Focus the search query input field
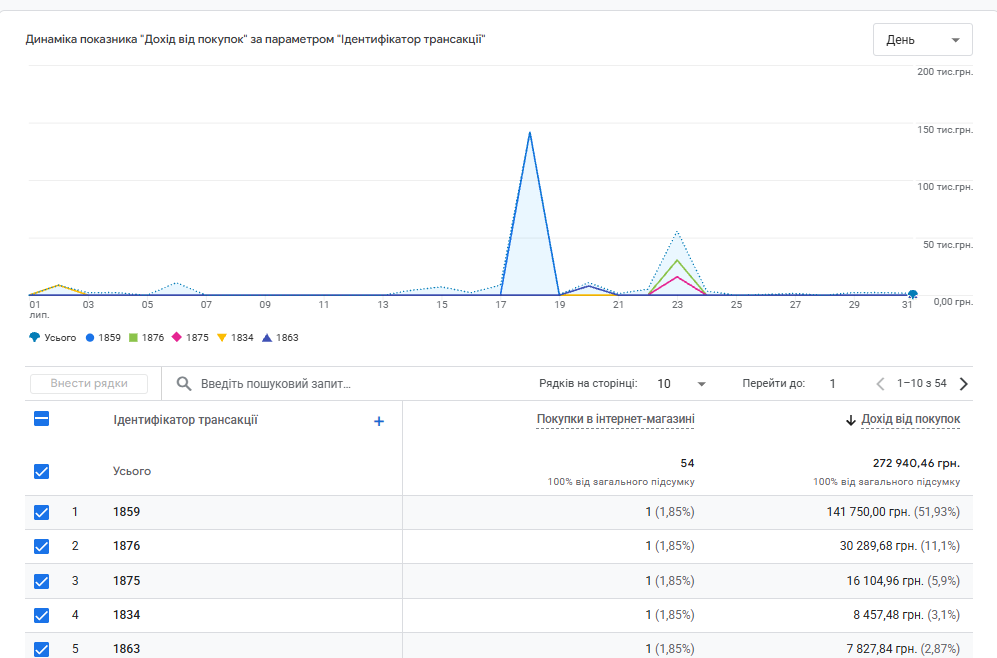 click(x=356, y=383)
